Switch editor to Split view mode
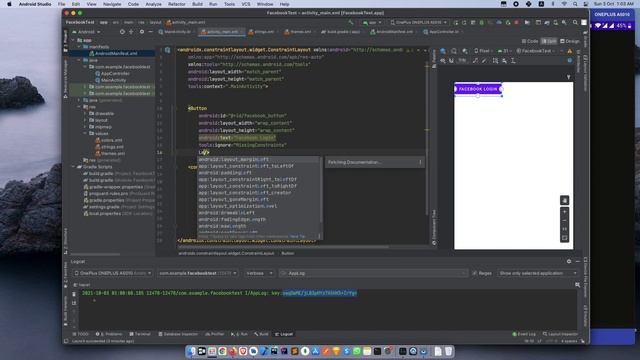This screenshot has height=360, width=640. [x=549, y=41]
